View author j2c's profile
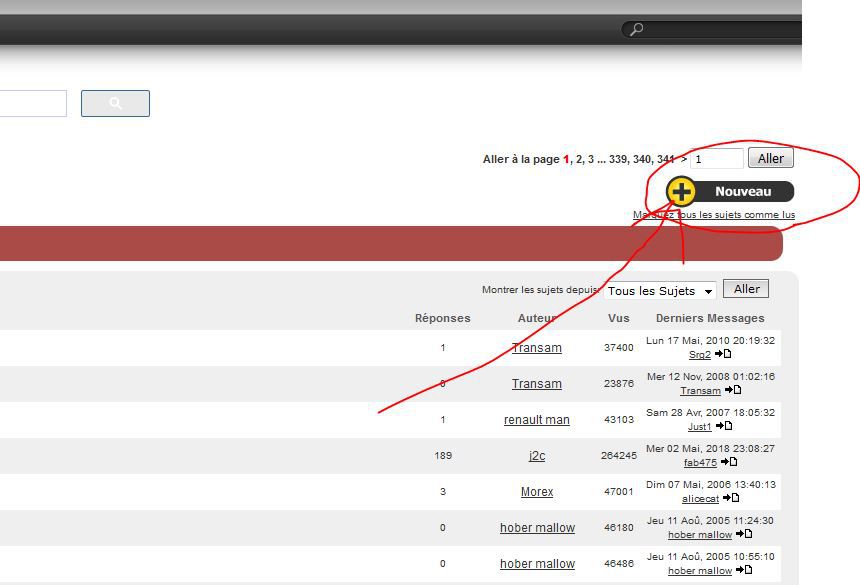This screenshot has height=585, width=860. pyautogui.click(x=537, y=456)
